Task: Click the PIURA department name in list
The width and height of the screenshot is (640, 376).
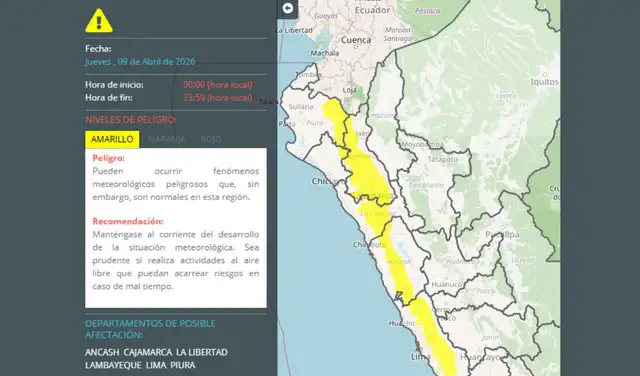Action: pyautogui.click(x=183, y=365)
